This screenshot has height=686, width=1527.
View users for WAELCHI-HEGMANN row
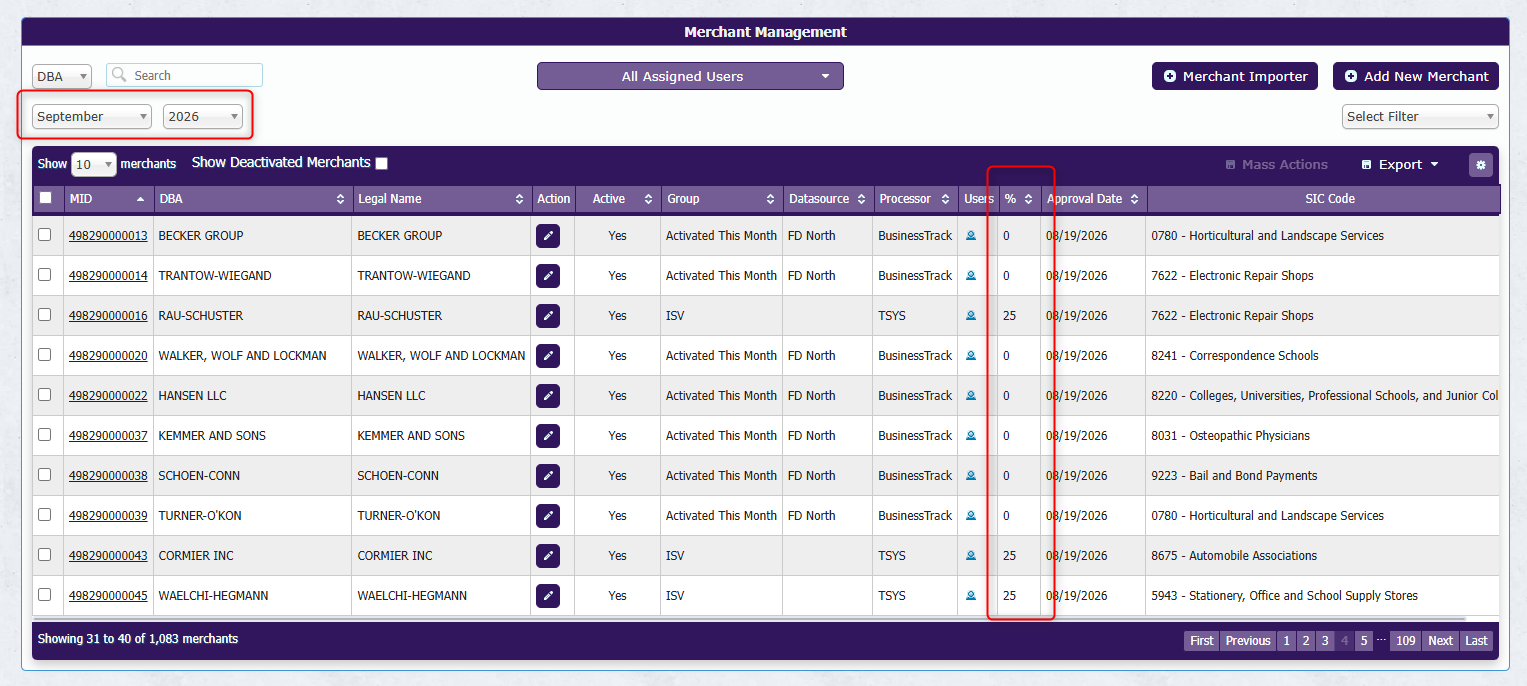point(970,596)
